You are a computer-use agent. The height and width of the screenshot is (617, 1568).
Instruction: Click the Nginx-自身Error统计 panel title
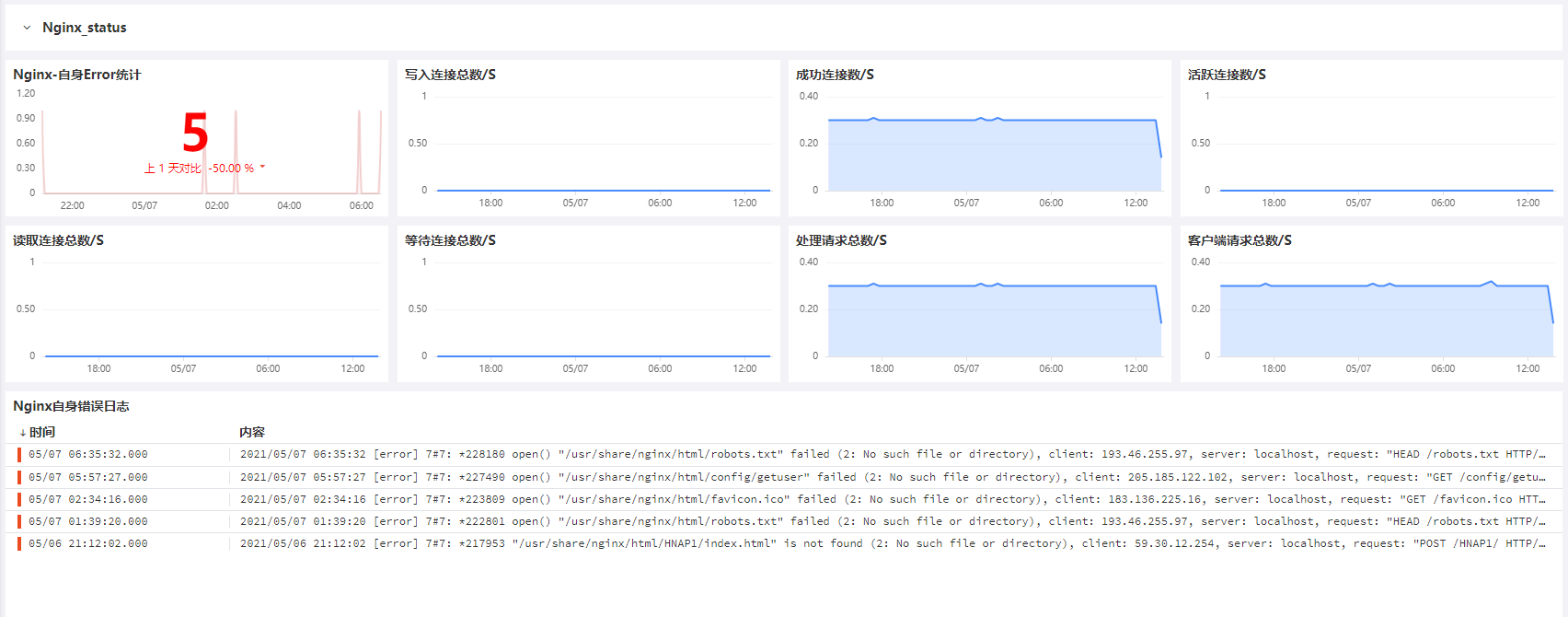[77, 75]
